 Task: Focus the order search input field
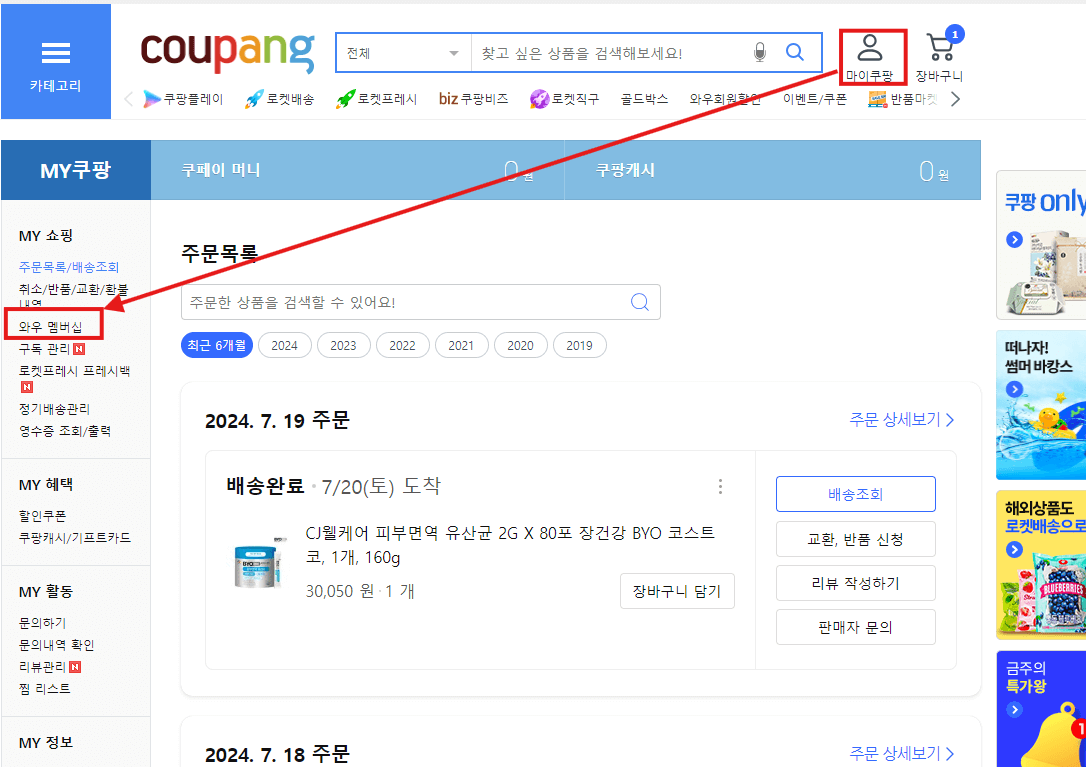click(403, 302)
